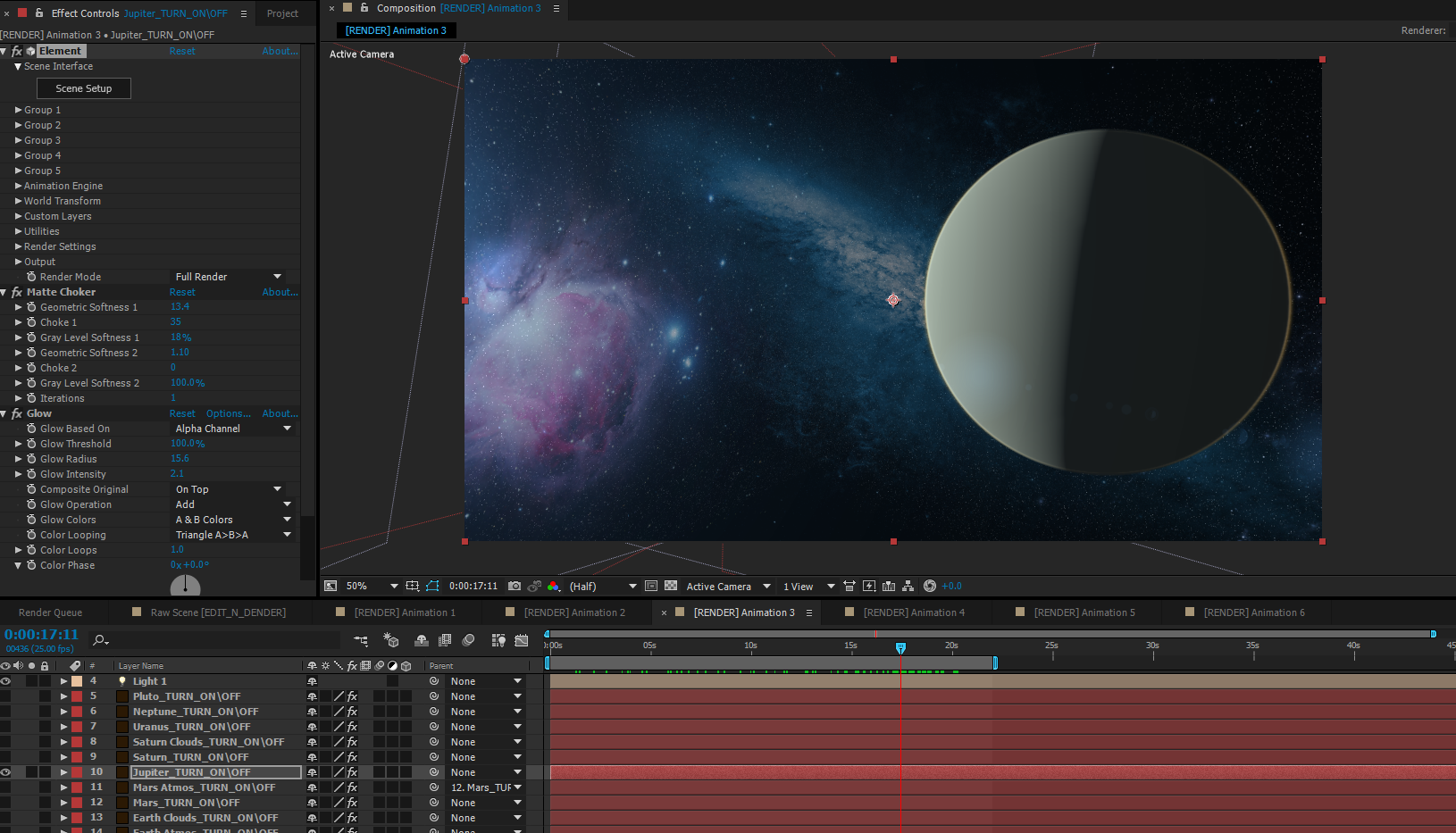This screenshot has height=833, width=1456.
Task: Enable motion blur for all layers
Action: point(468,640)
